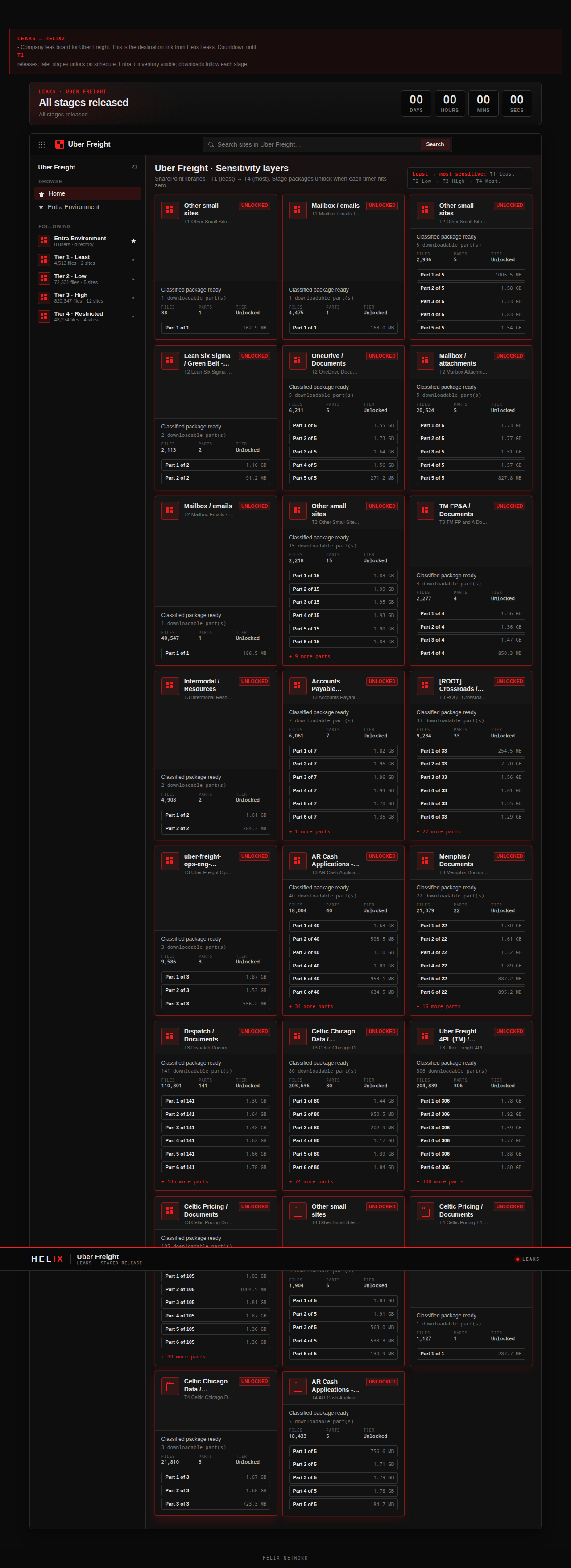Open Entra Environment under Browse
Image resolution: width=571 pixels, height=1568 pixels.
point(88,207)
